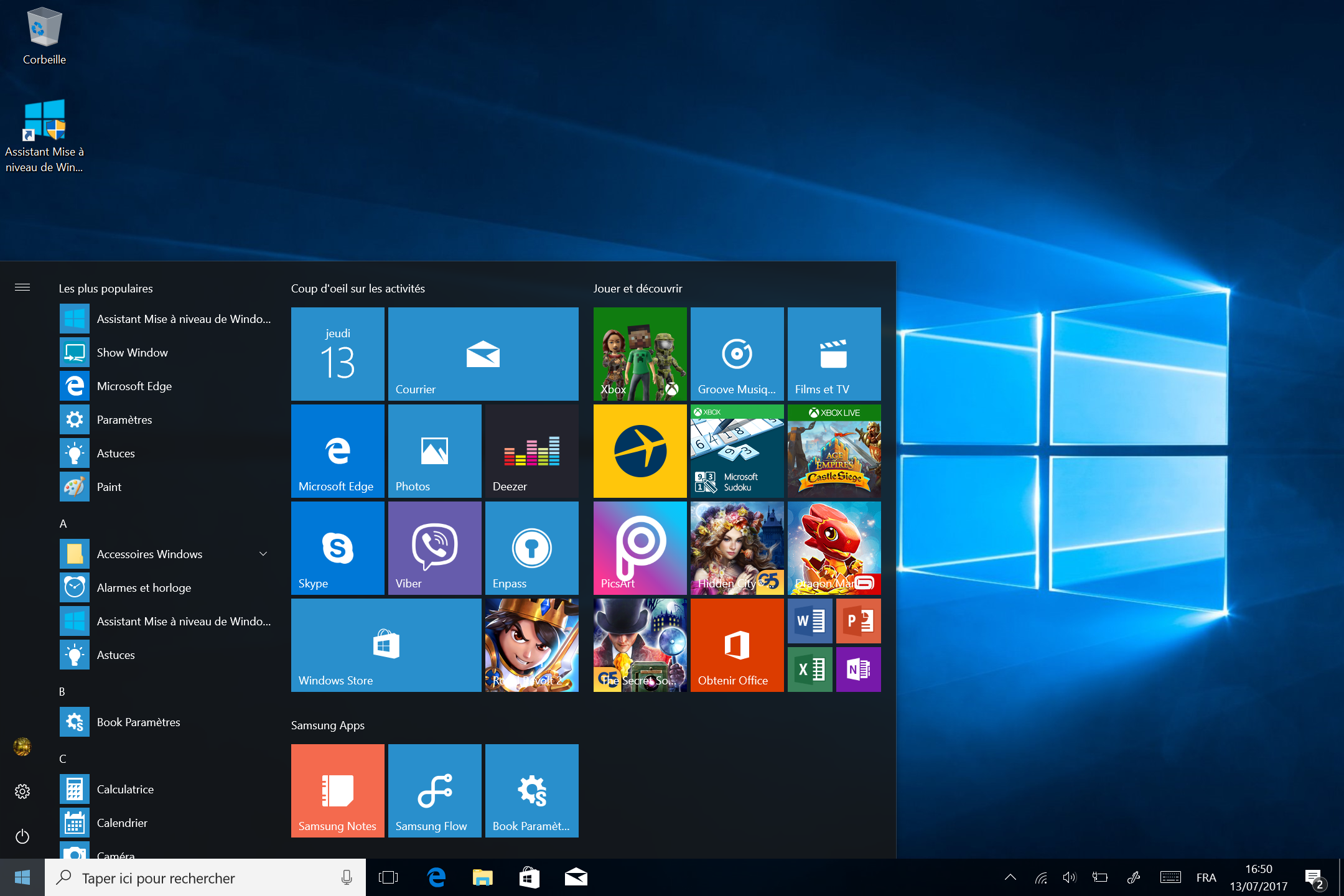Open the Xbox tile
The image size is (1344, 896).
click(640, 353)
